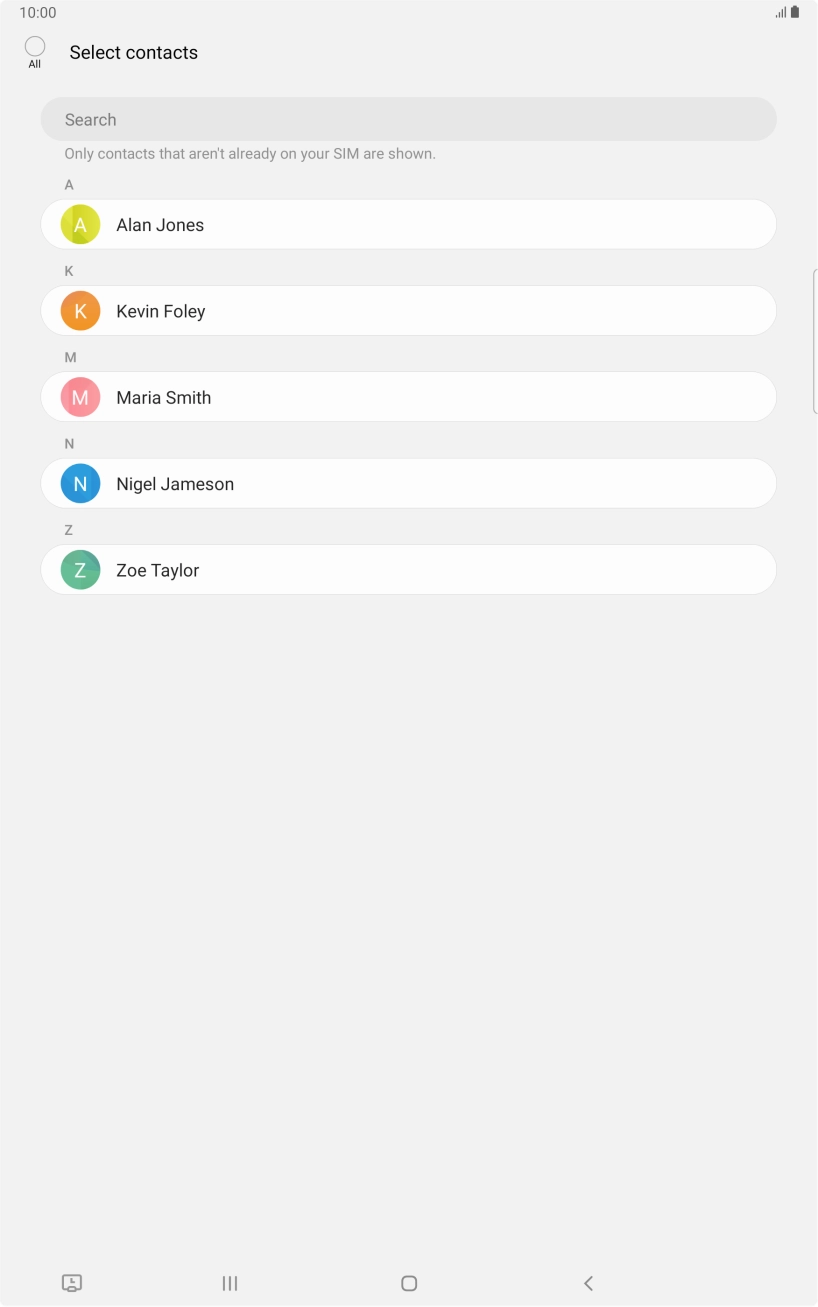This screenshot has height=1307, width=818.
Task: Choose Nigel Jameson from the list
Action: pos(408,484)
